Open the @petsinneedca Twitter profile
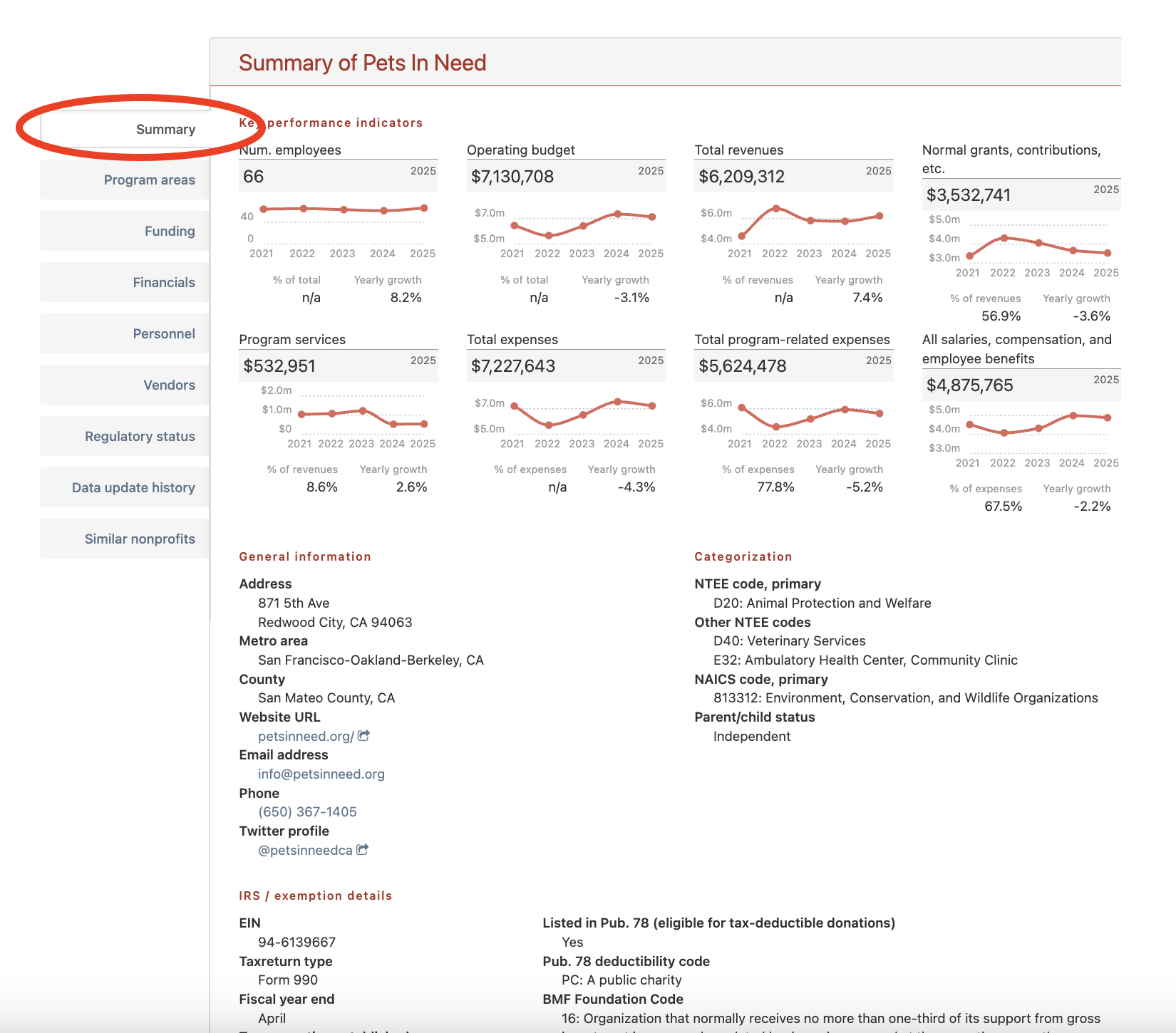Screen dimensions: 1176x1033 [x=305, y=850]
